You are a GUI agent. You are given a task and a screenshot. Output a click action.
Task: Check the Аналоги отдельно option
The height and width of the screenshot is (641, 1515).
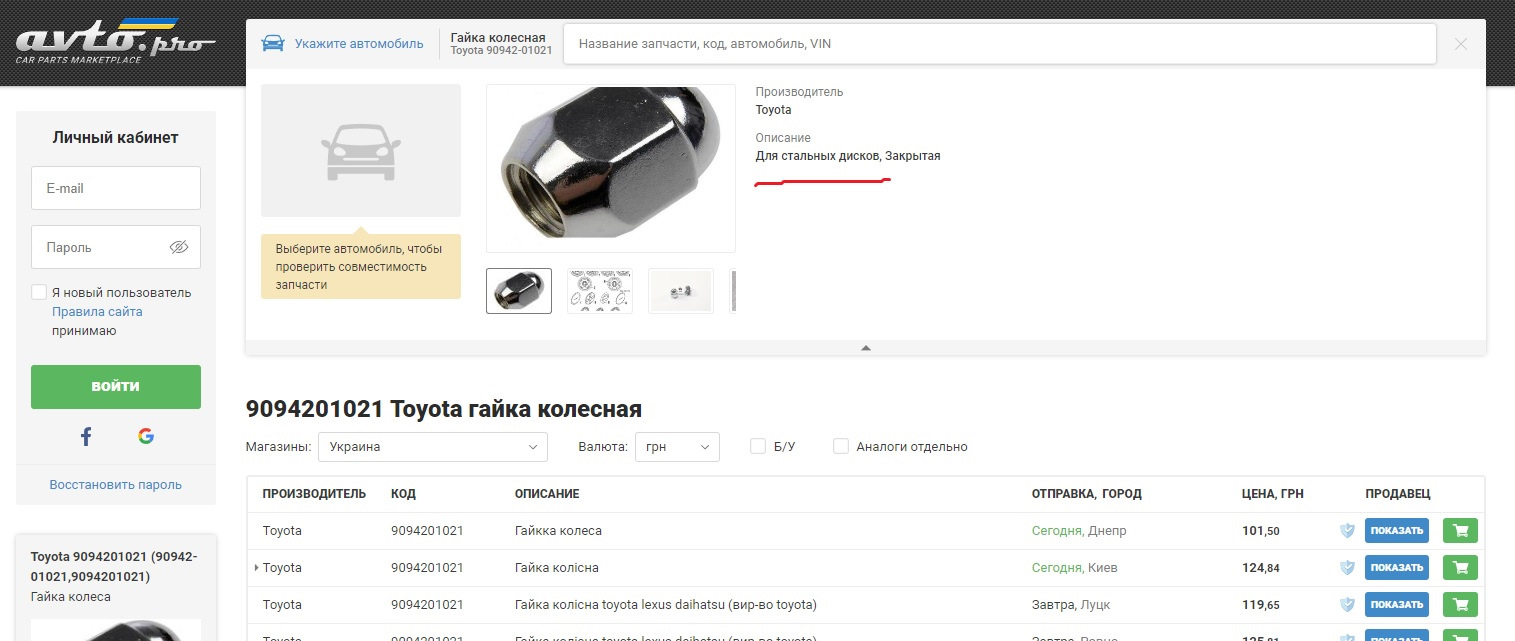point(841,446)
